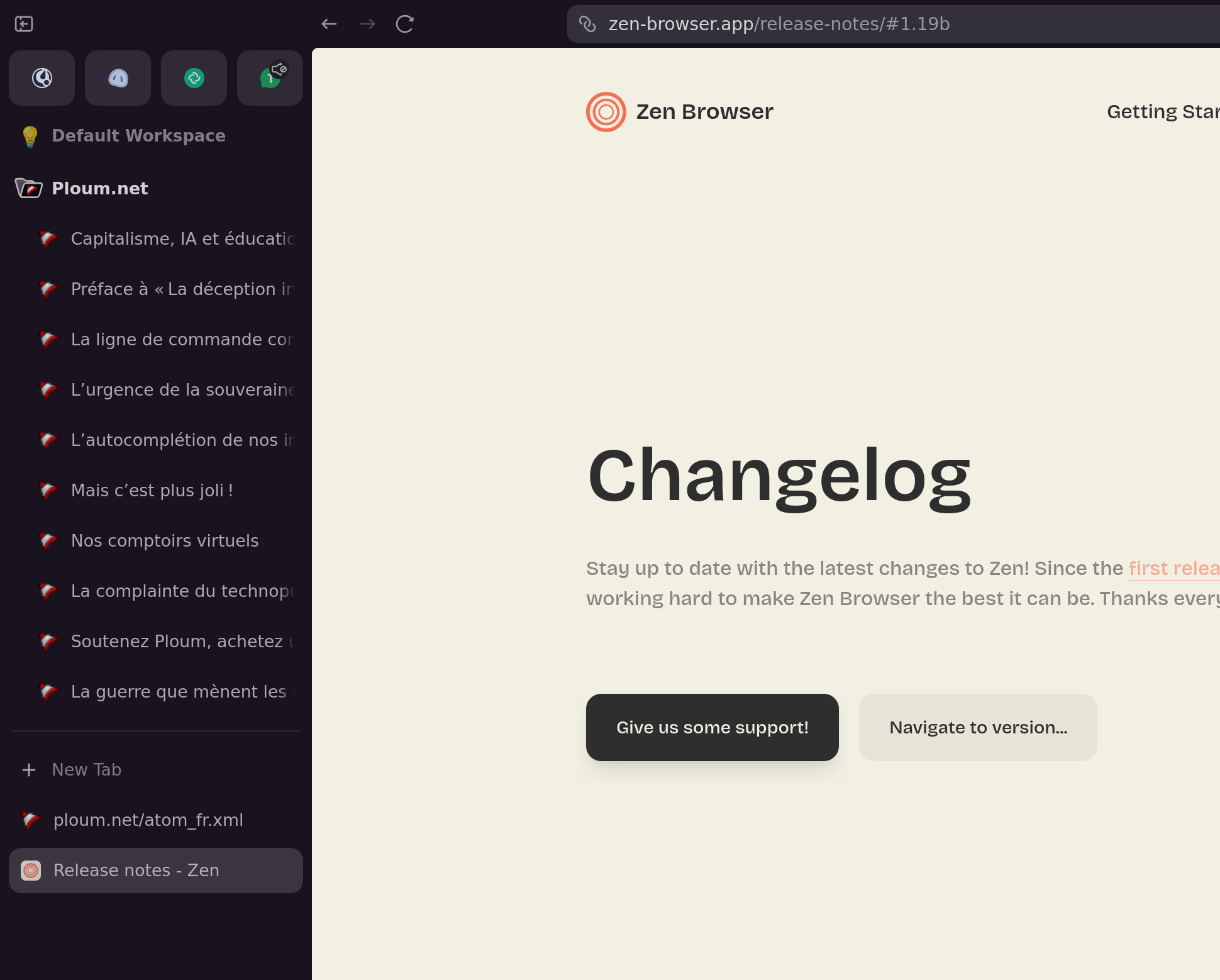Select the Release notes - Zen tab
This screenshot has width=1220, height=980.
click(136, 871)
